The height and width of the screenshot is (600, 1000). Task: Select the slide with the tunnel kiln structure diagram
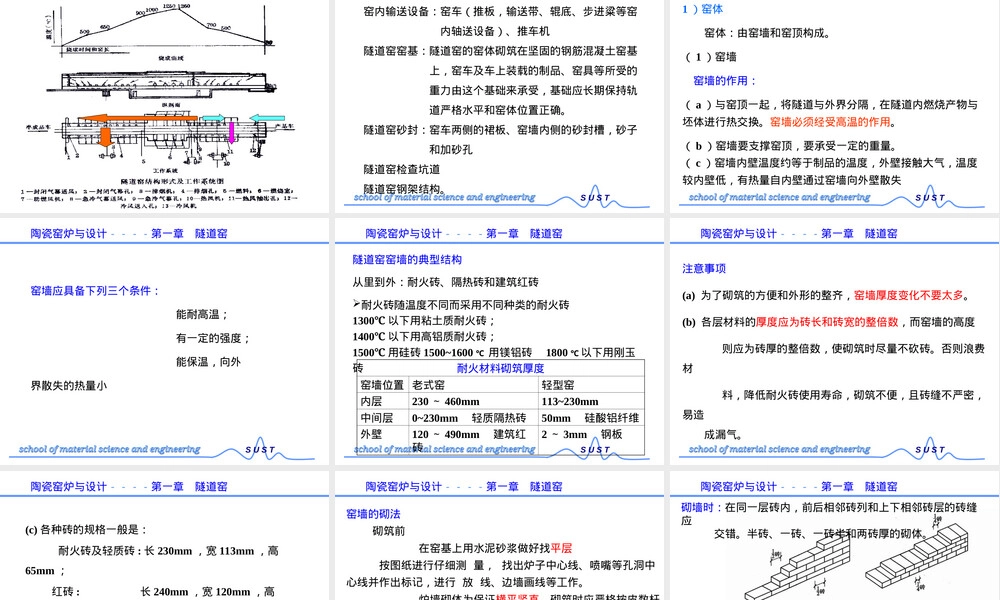pos(165,106)
